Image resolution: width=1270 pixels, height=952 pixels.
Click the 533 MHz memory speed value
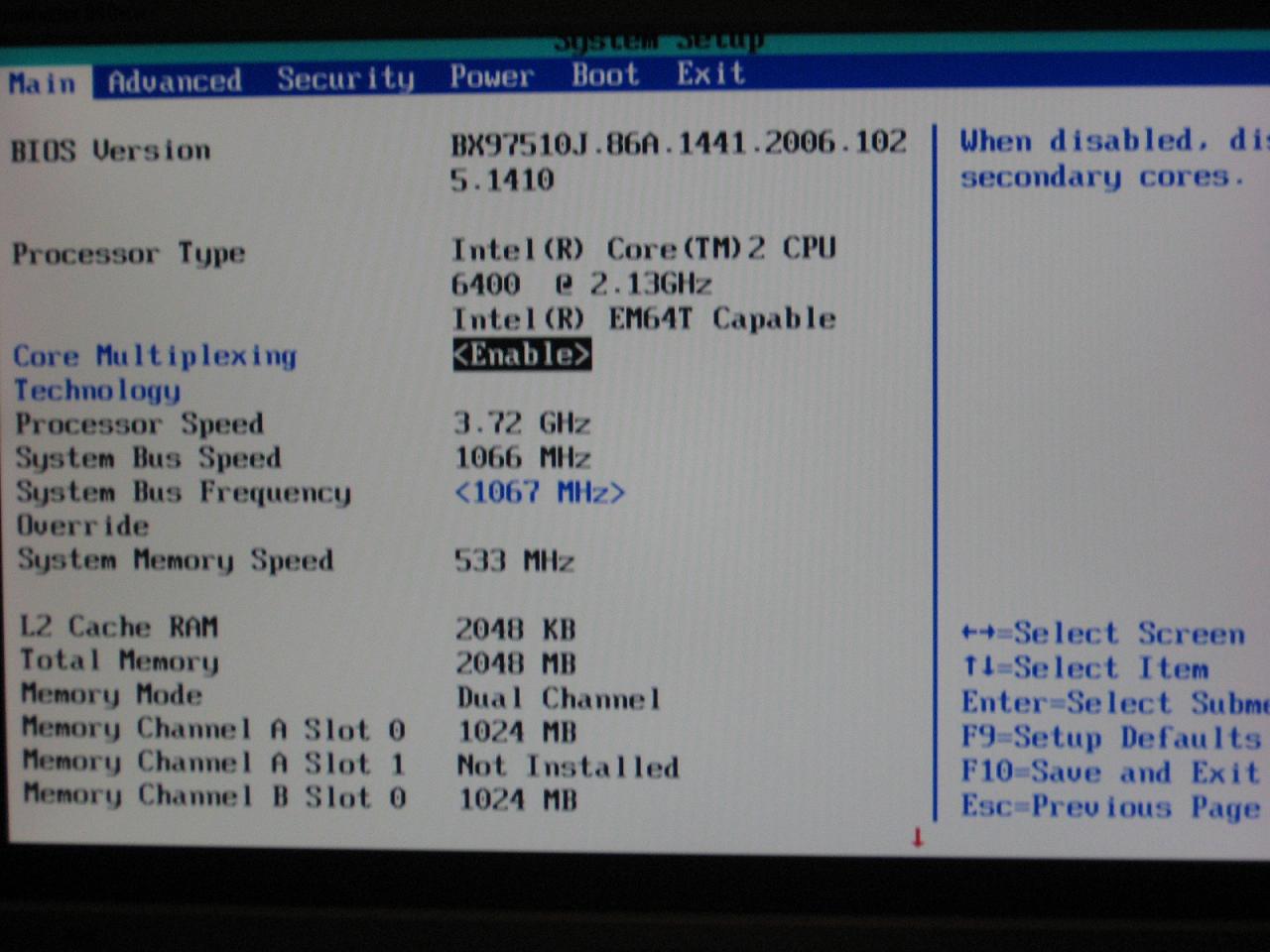tap(514, 561)
